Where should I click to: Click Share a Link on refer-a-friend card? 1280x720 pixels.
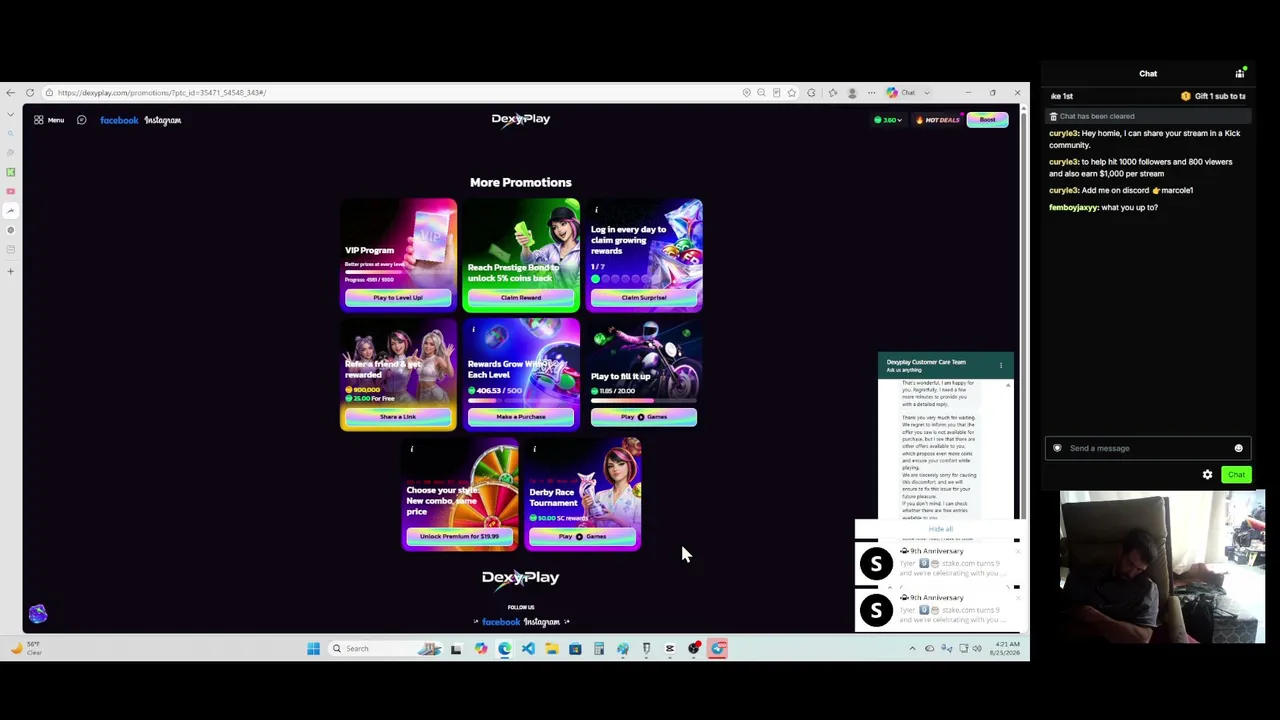pyautogui.click(x=398, y=417)
